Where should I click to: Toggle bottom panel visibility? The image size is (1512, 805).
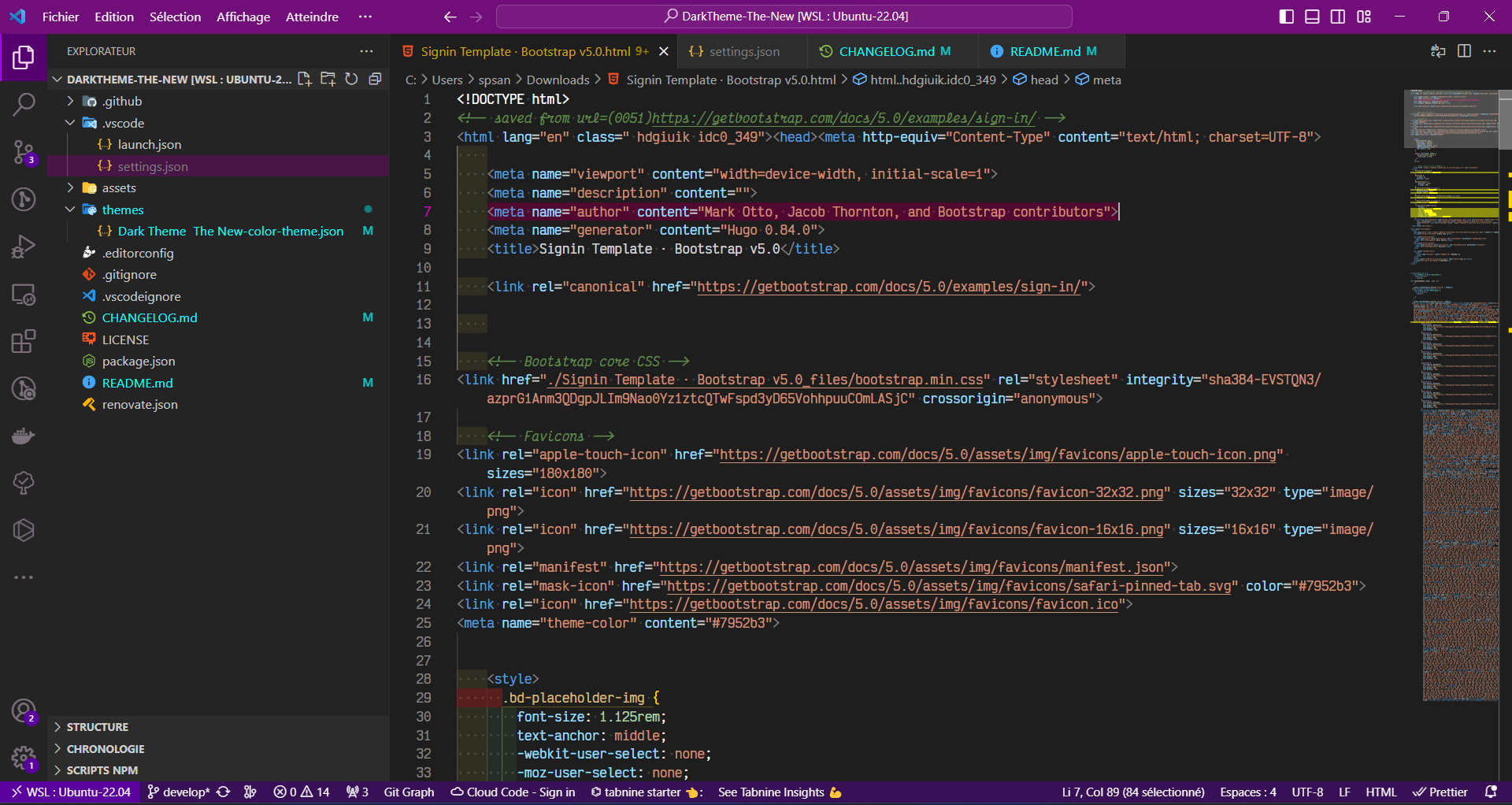1312,17
